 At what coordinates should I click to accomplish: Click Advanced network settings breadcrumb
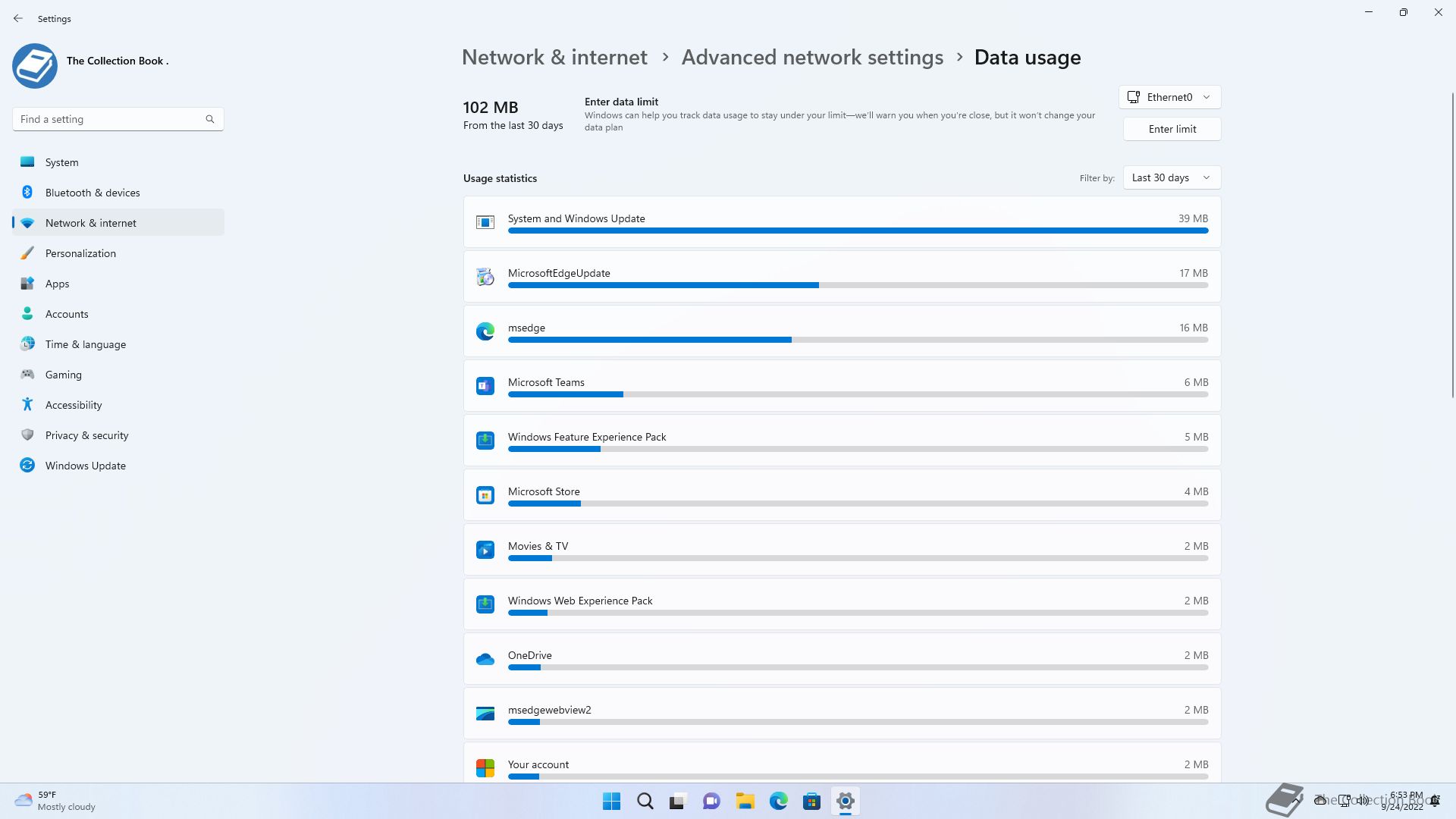812,57
